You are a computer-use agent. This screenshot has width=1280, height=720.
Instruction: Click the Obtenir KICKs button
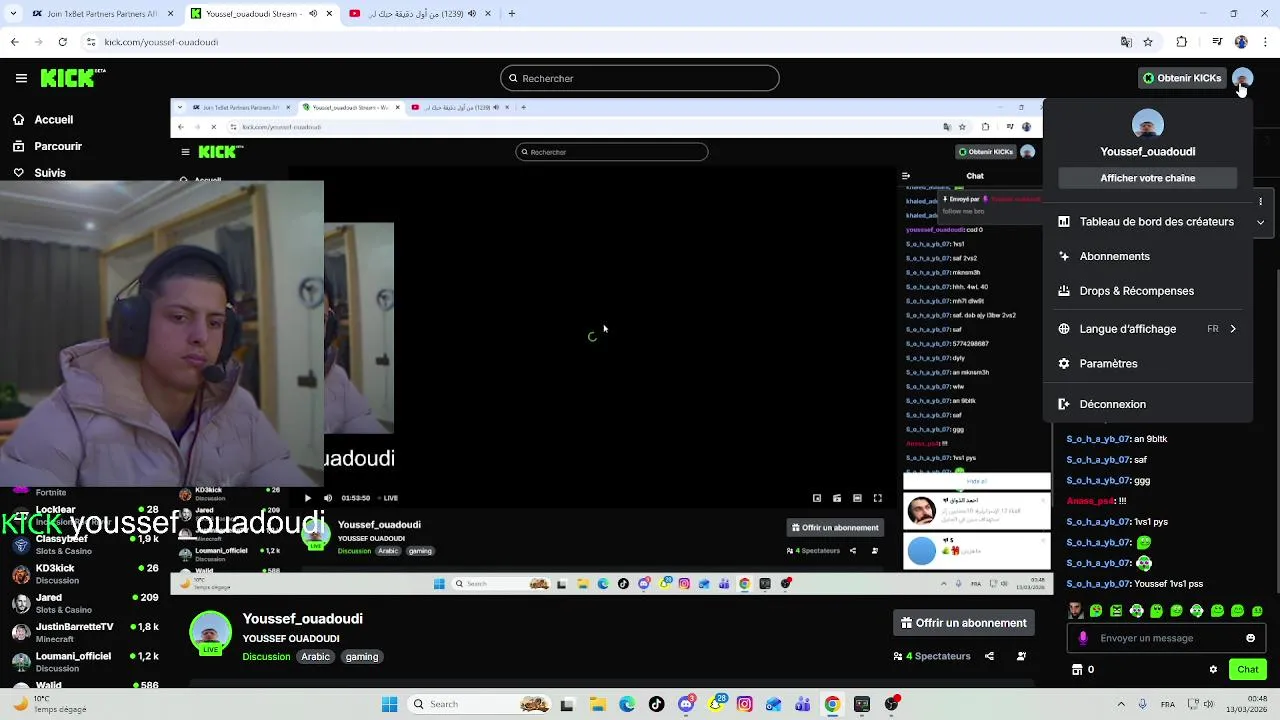pyautogui.click(x=1181, y=78)
